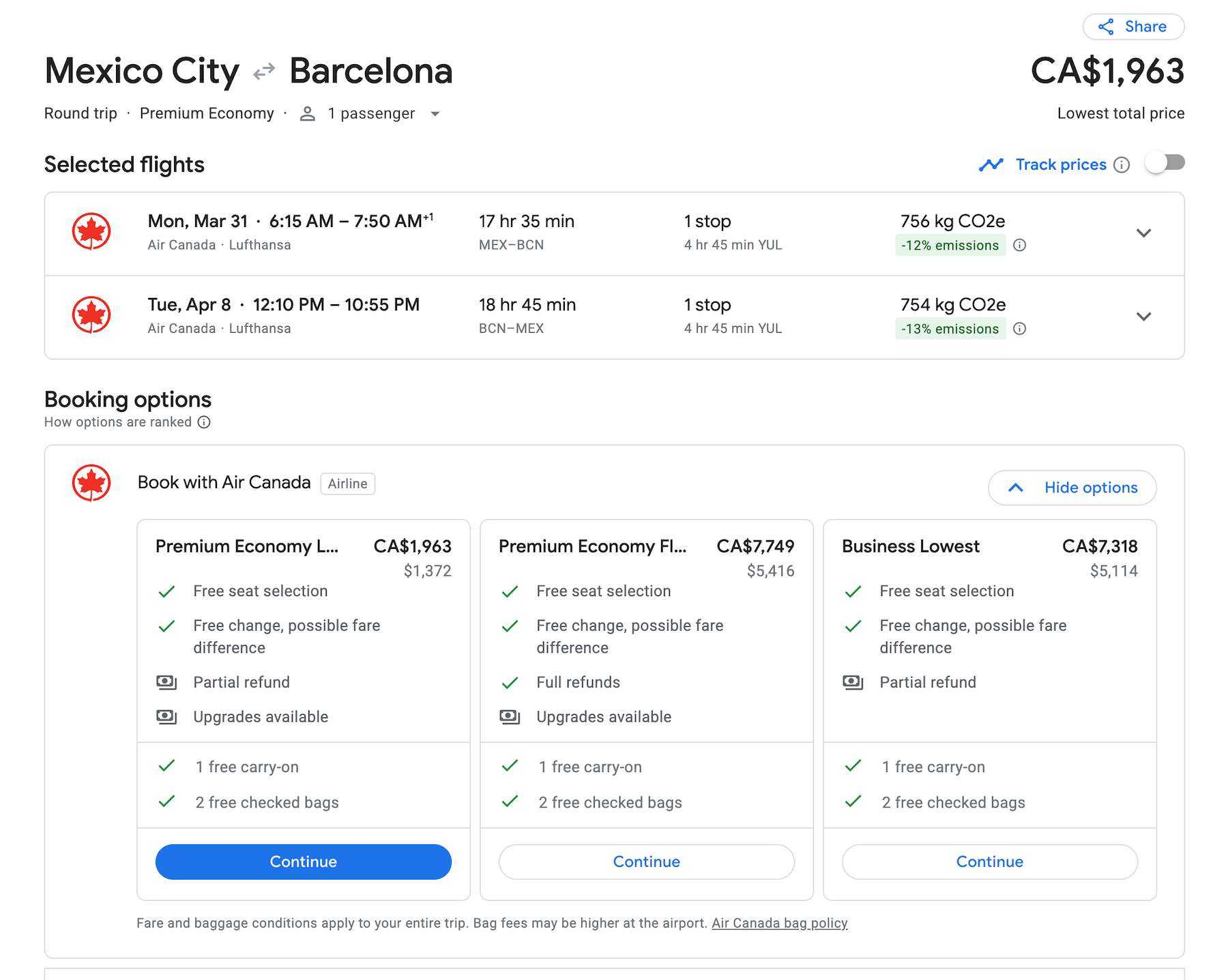This screenshot has width=1228, height=980.
Task: Click info icon beside How options are ranked
Action: tap(204, 422)
